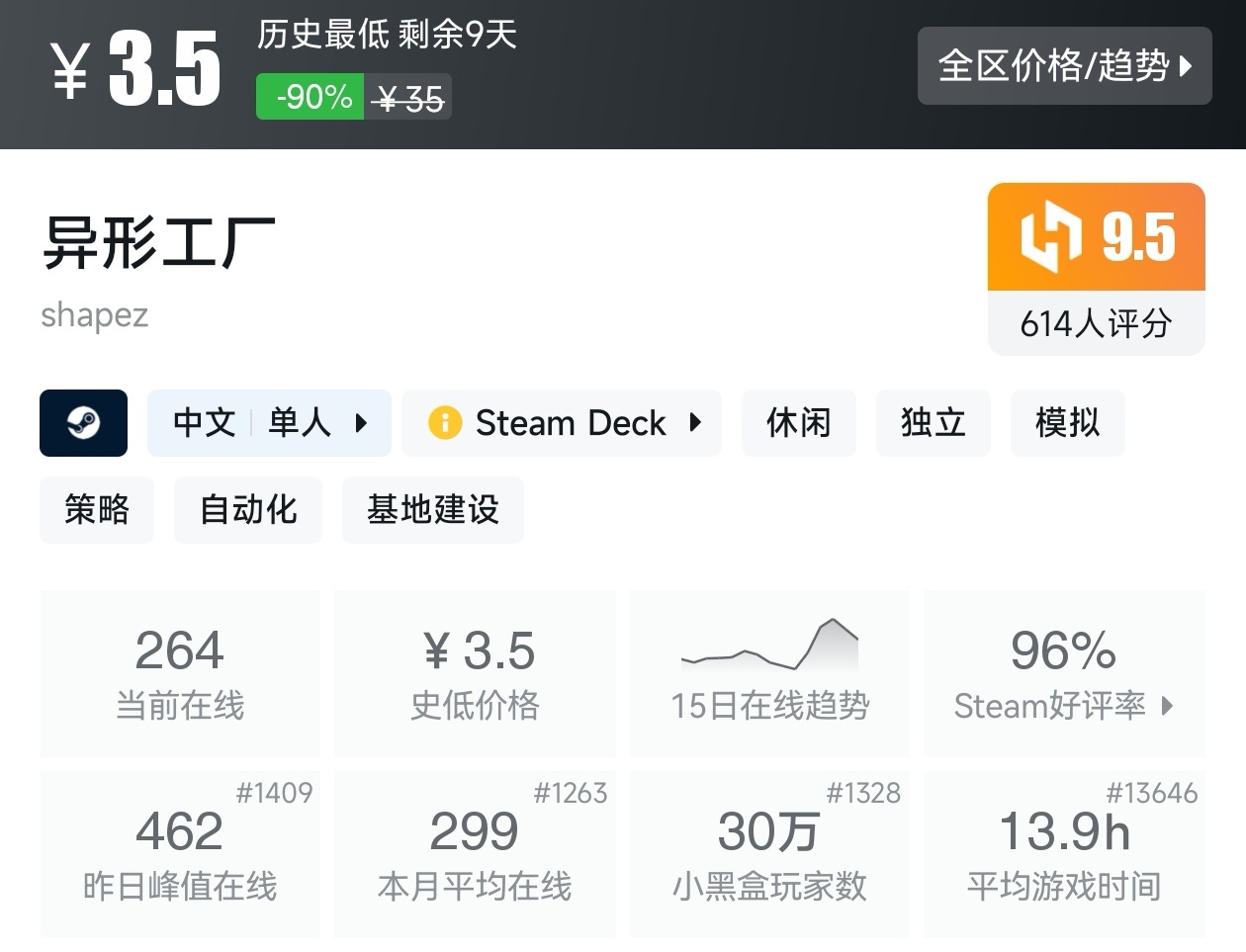Image resolution: width=1246 pixels, height=952 pixels.
Task: Select the 基地建设 tag
Action: point(433,510)
